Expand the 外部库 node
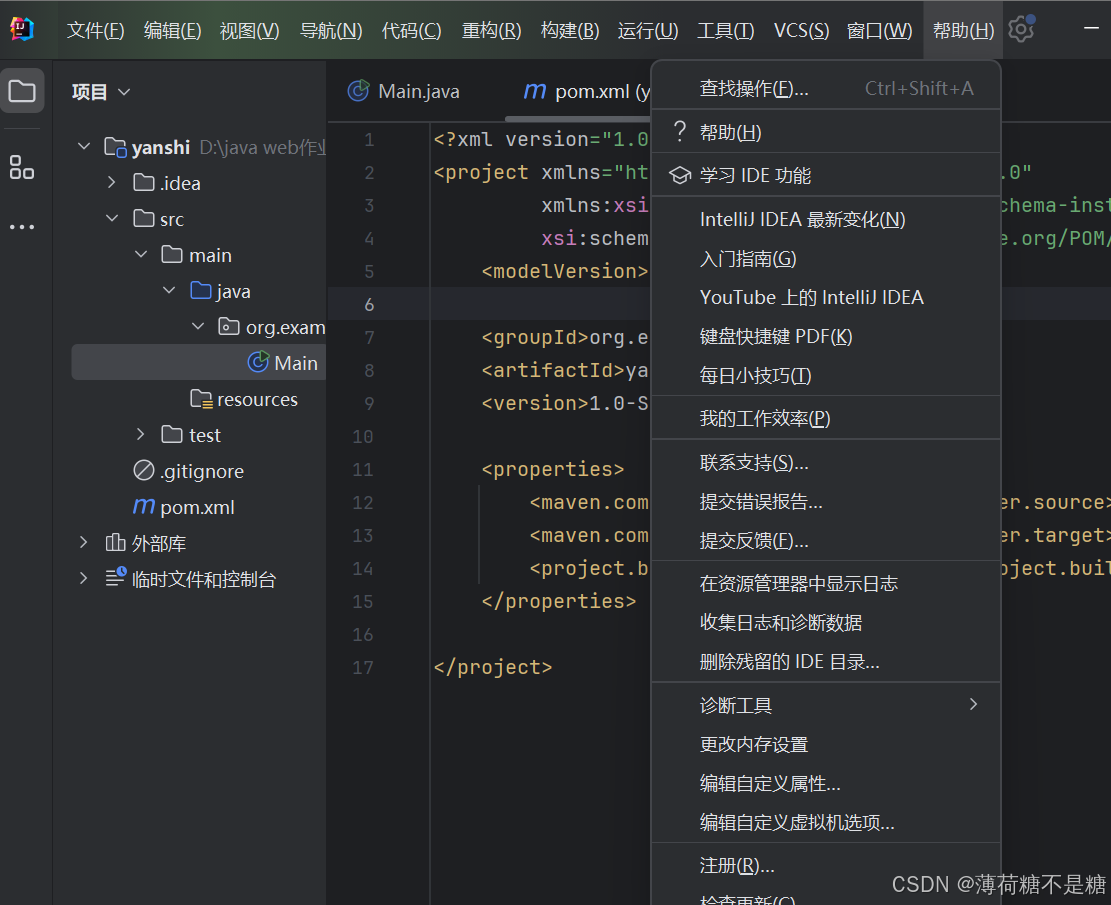The width and height of the screenshot is (1111, 905). tap(84, 543)
